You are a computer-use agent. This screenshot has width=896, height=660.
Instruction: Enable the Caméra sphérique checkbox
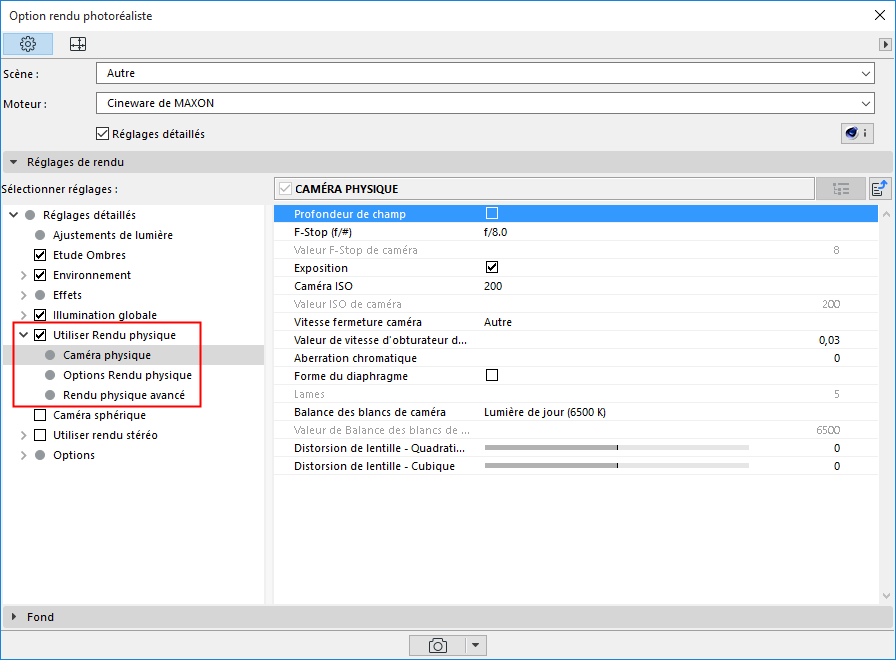[x=40, y=415]
